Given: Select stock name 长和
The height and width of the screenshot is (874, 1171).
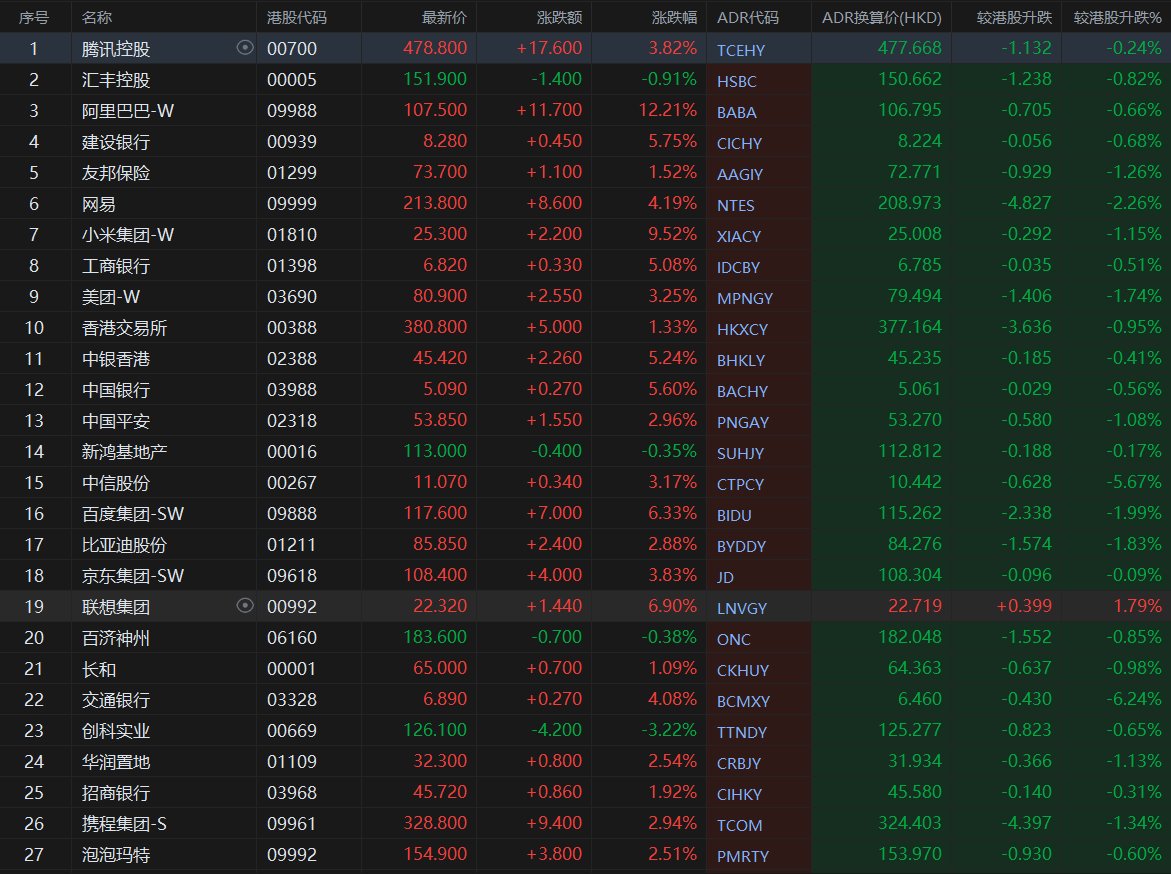Looking at the screenshot, I should coord(99,669).
